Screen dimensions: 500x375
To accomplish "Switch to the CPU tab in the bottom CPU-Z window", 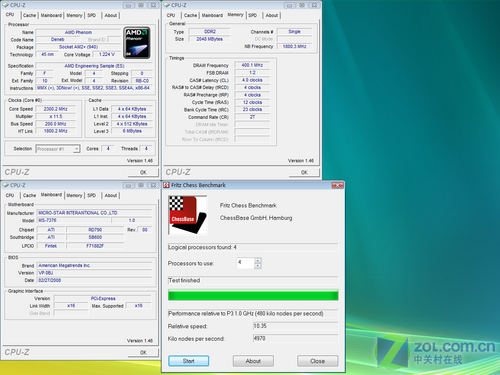I will coord(10,195).
